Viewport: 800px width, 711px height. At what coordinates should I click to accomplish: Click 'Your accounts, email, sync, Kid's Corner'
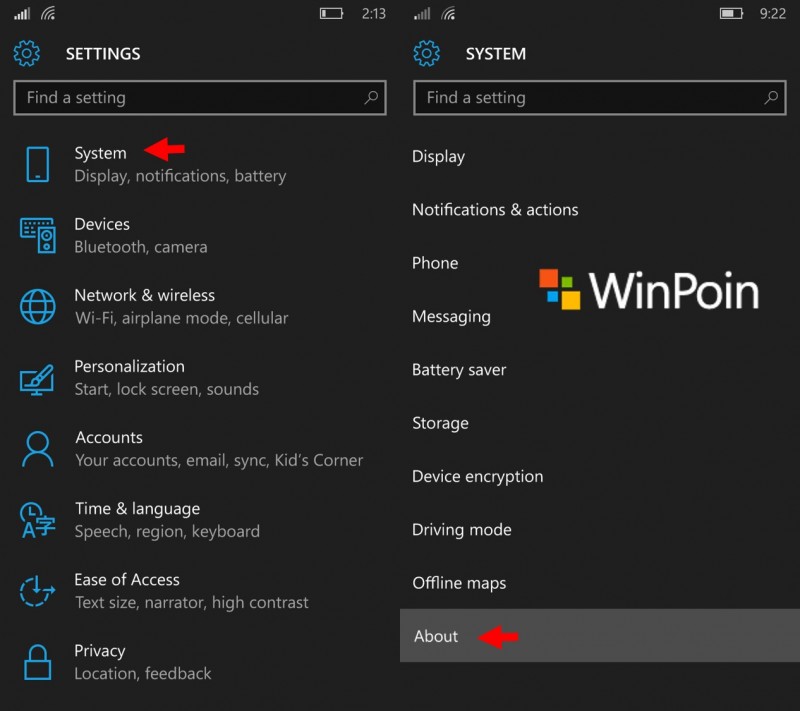[219, 460]
